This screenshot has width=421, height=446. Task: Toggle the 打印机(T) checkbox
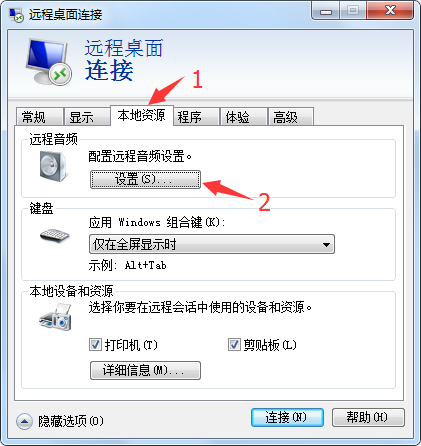[95, 345]
